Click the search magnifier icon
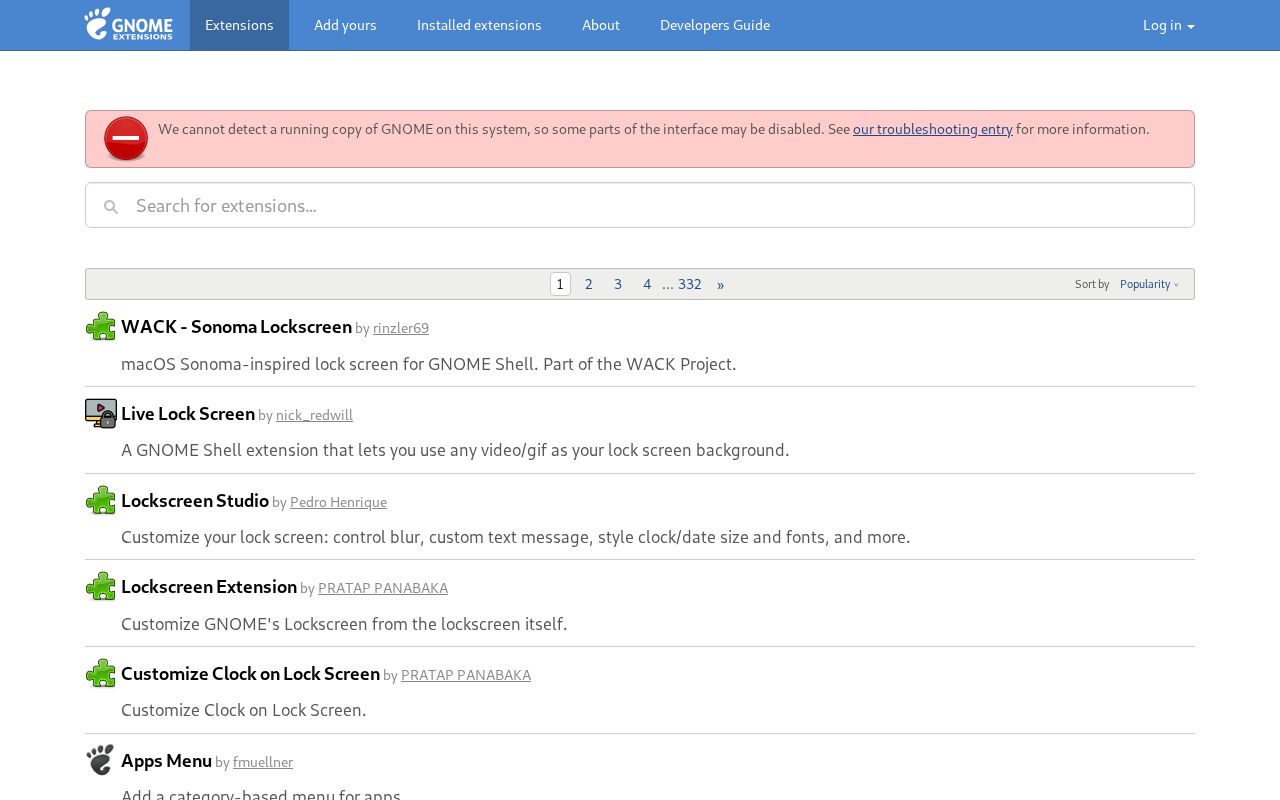1280x800 pixels. click(111, 207)
